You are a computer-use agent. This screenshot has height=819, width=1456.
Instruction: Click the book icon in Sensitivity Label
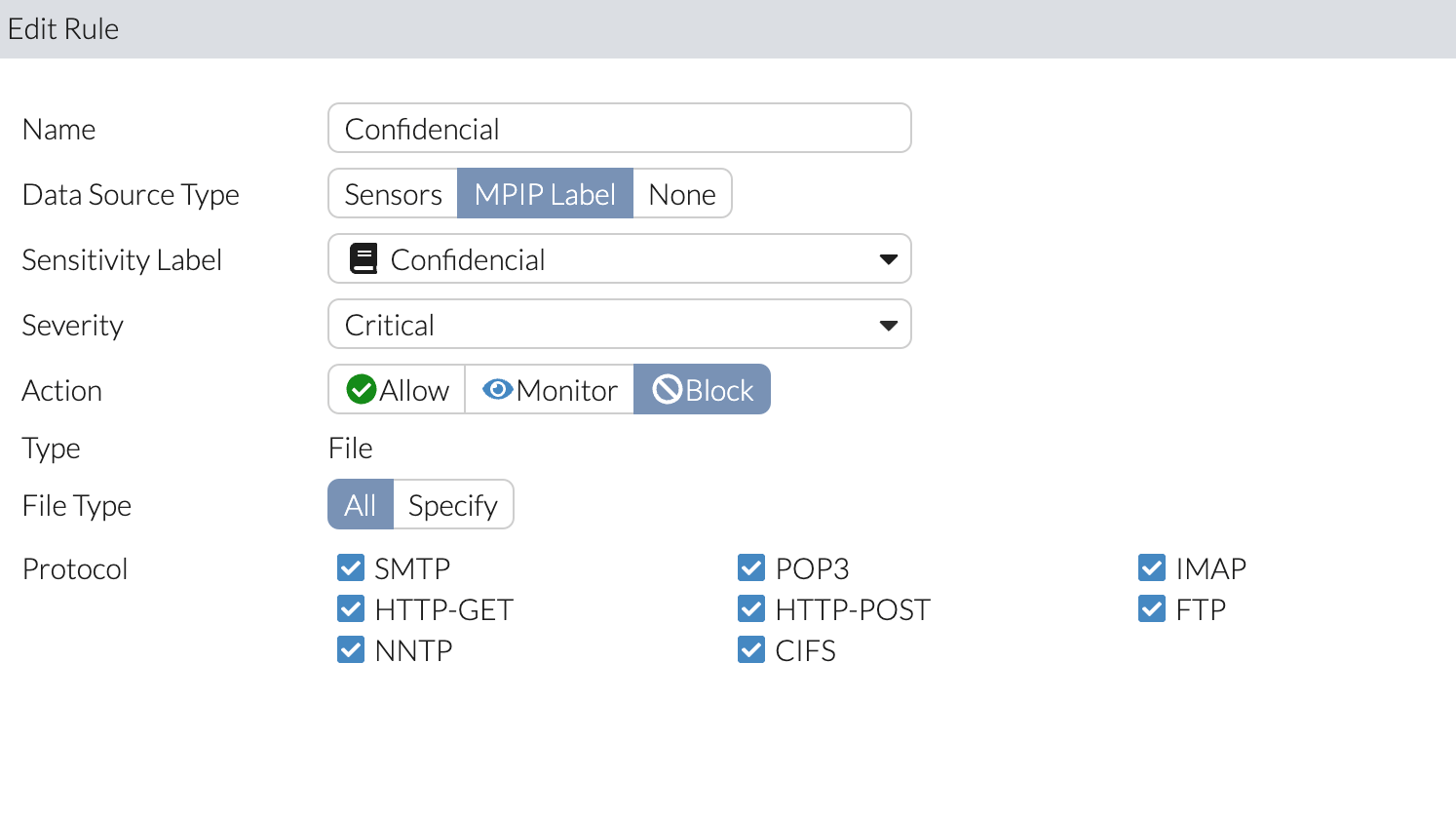point(364,259)
